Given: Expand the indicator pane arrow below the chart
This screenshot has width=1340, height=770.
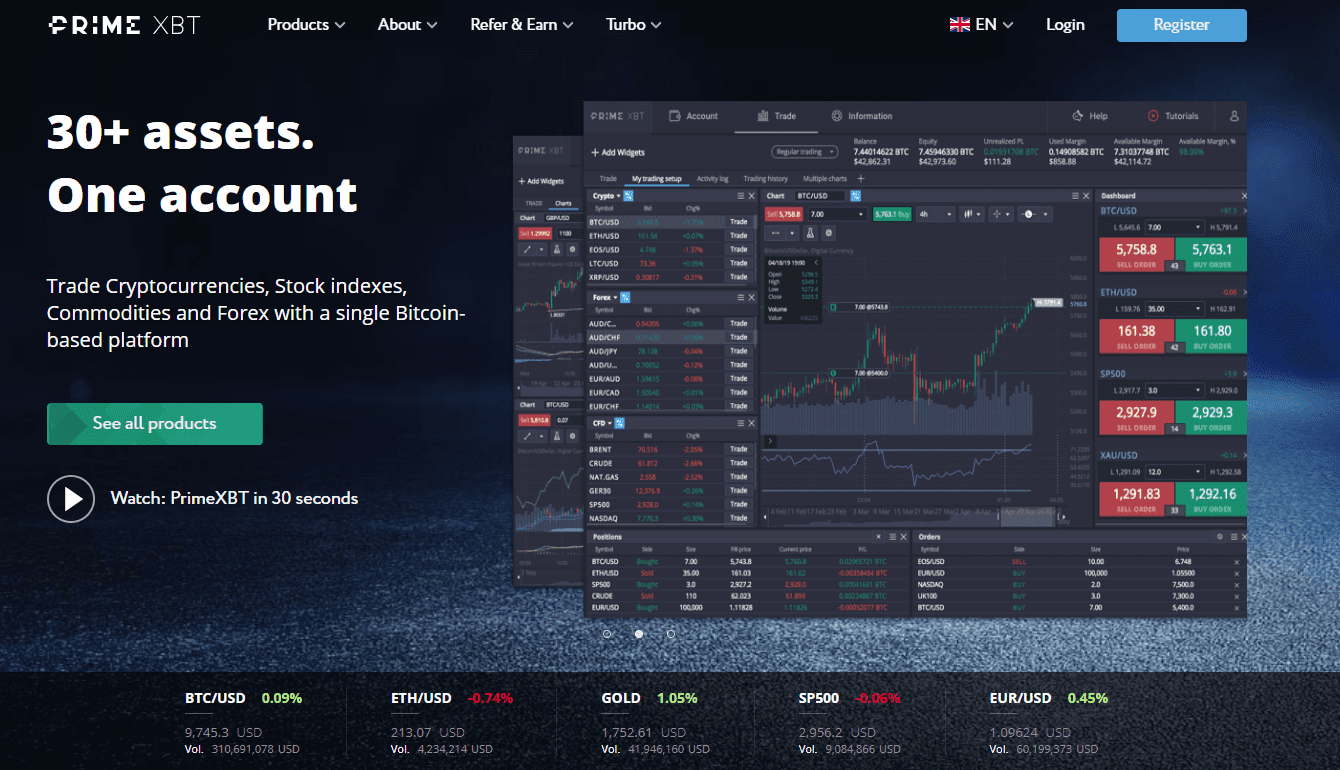Looking at the screenshot, I should coord(770,441).
